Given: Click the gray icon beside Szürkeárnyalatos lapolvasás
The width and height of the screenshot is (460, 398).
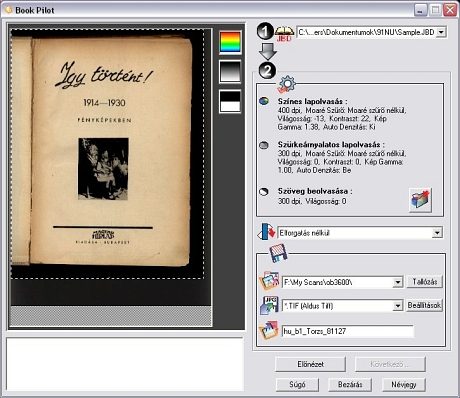Looking at the screenshot, I should coord(264,145).
